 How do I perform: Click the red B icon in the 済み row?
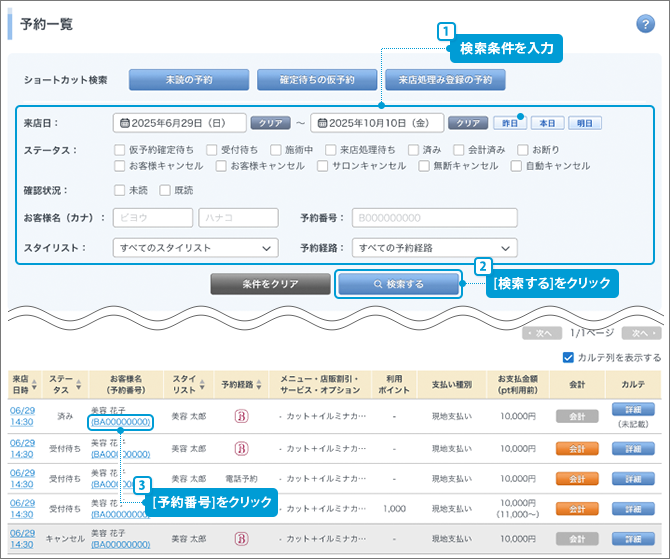(240, 416)
